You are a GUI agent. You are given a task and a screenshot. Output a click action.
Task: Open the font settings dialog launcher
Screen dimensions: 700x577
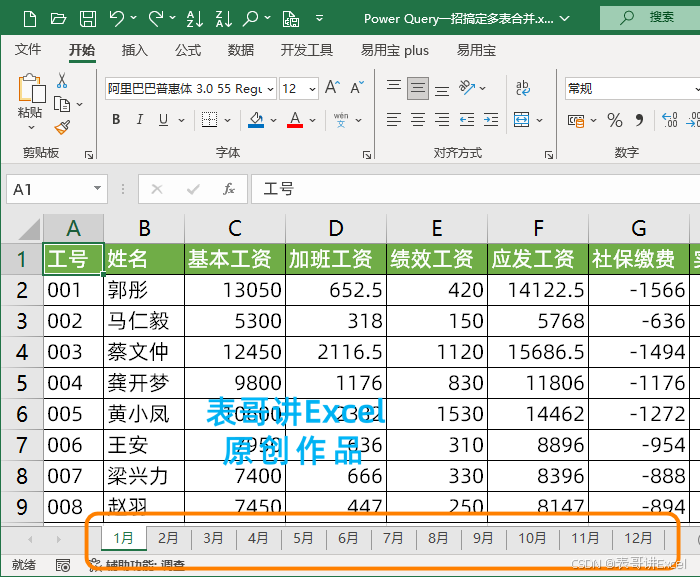click(367, 155)
